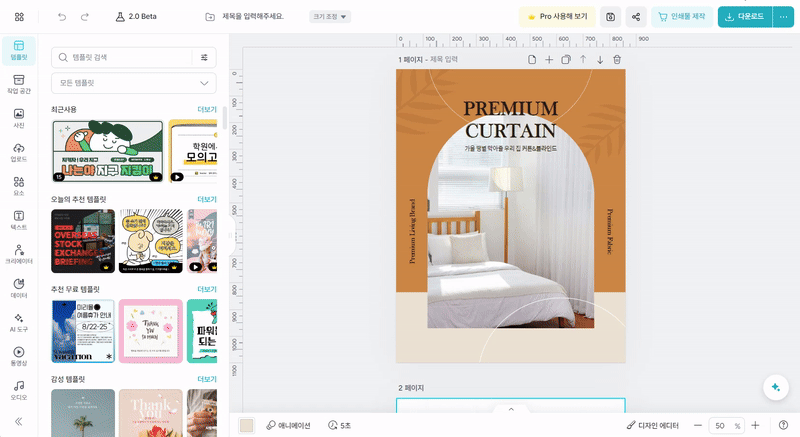Select the 텍스트 (Text) tool in the sidebar
800x437 pixels.
pos(19,220)
